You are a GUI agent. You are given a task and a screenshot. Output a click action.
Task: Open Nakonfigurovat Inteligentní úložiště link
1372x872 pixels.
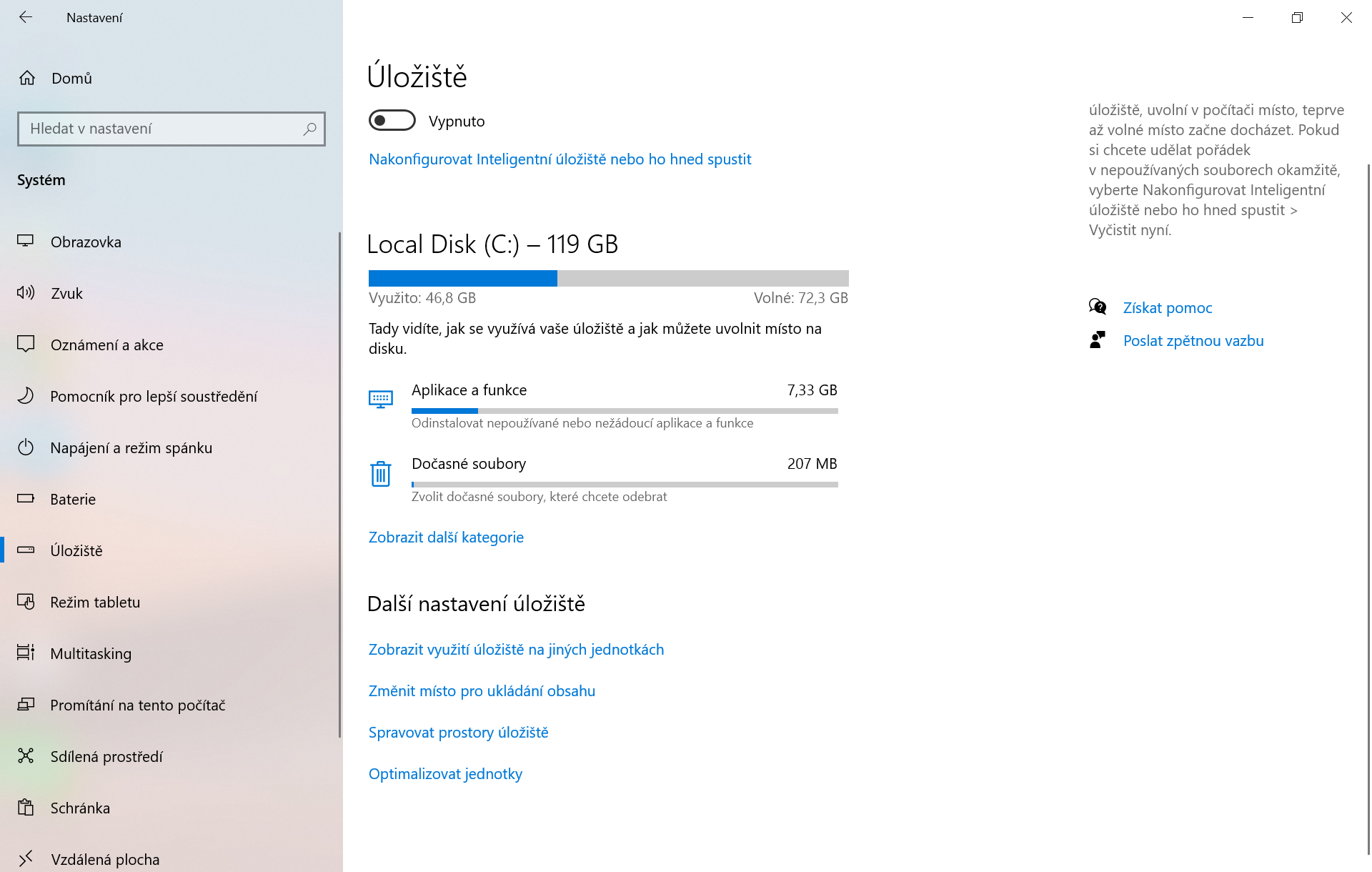(x=560, y=159)
